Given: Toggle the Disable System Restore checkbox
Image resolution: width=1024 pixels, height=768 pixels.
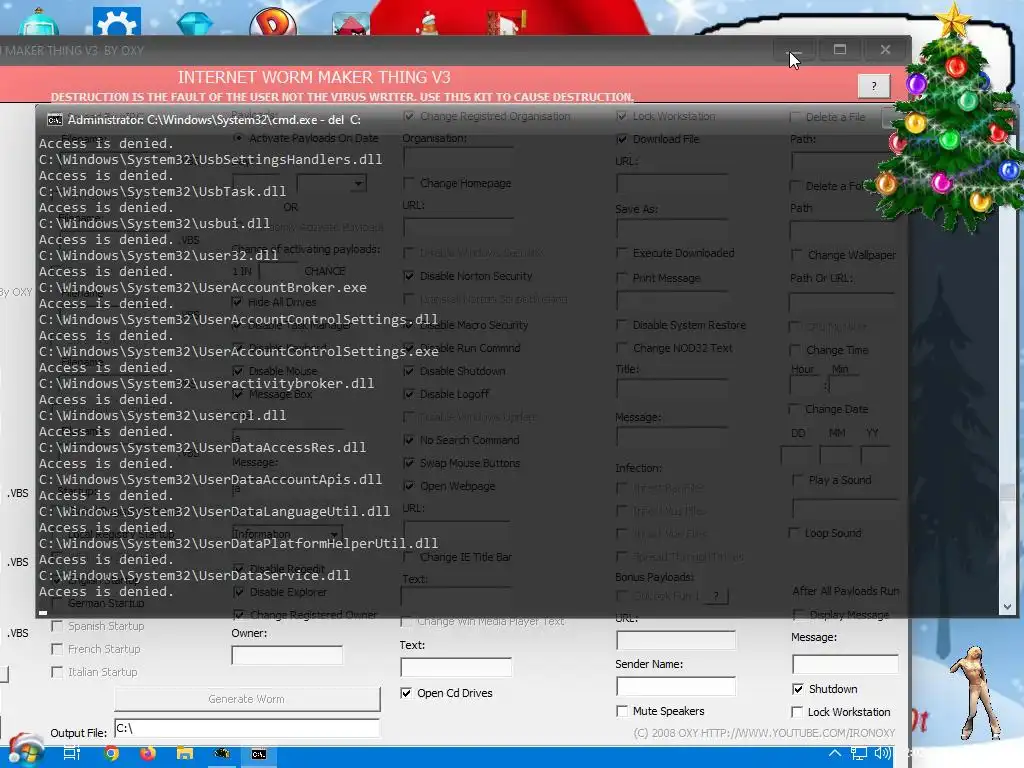Looking at the screenshot, I should coord(622,325).
